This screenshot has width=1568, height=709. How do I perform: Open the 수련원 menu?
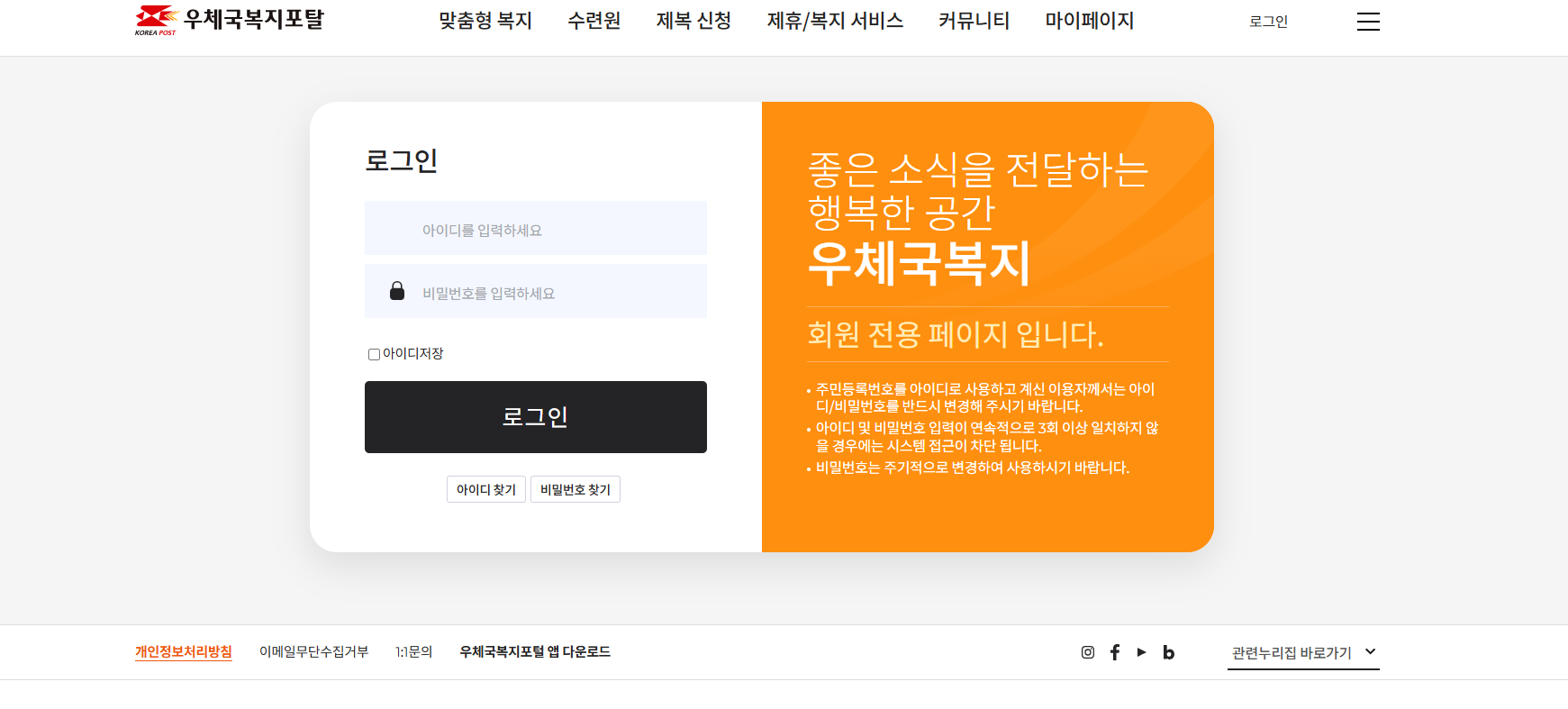(594, 21)
